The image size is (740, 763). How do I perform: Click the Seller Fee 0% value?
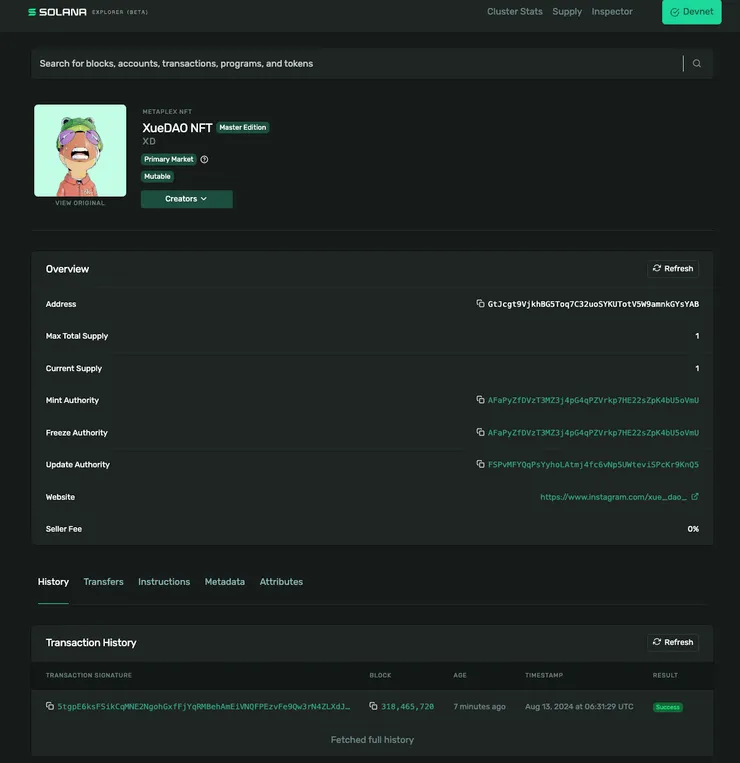click(x=693, y=529)
